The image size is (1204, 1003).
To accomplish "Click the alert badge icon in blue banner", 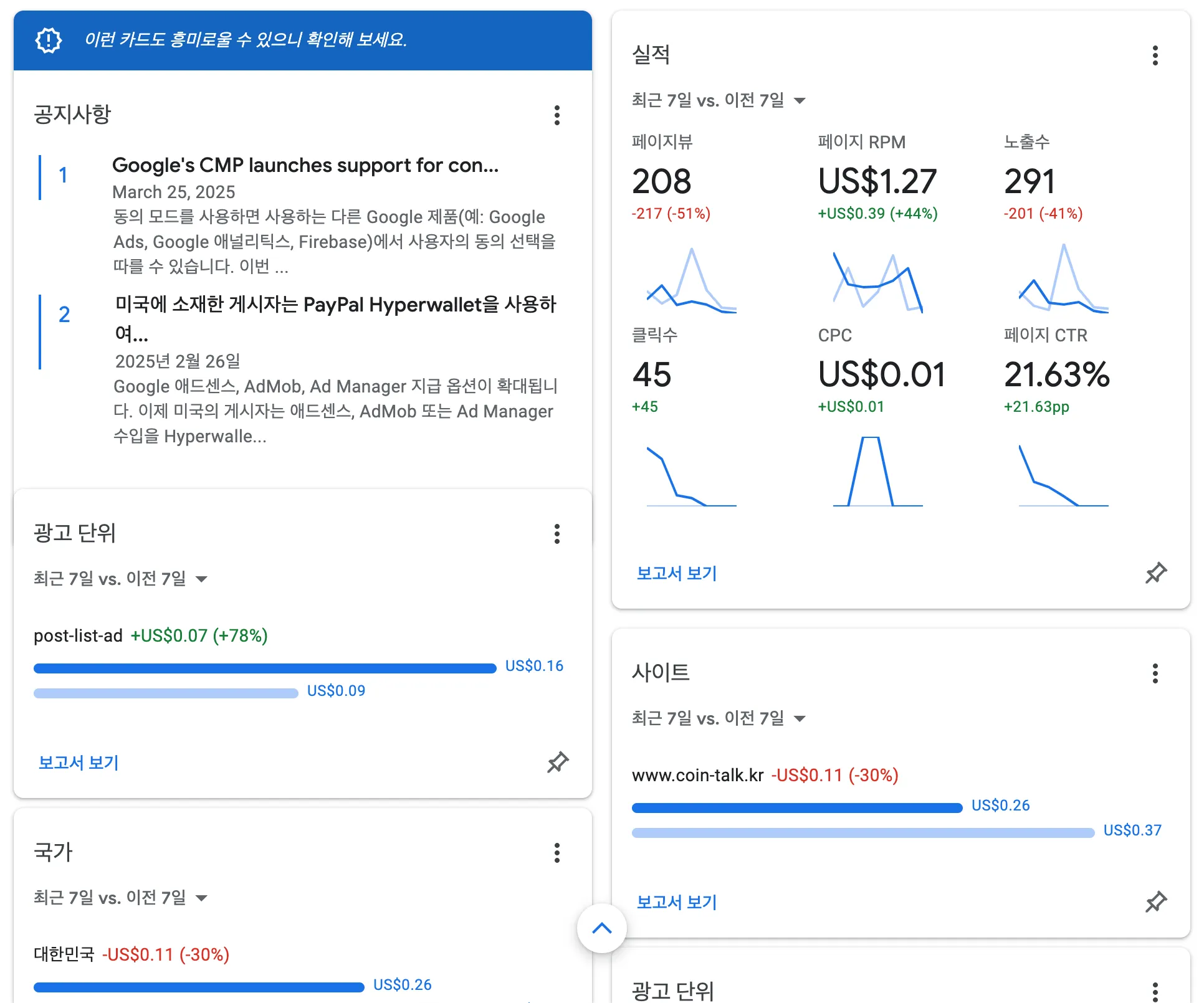I will point(49,40).
